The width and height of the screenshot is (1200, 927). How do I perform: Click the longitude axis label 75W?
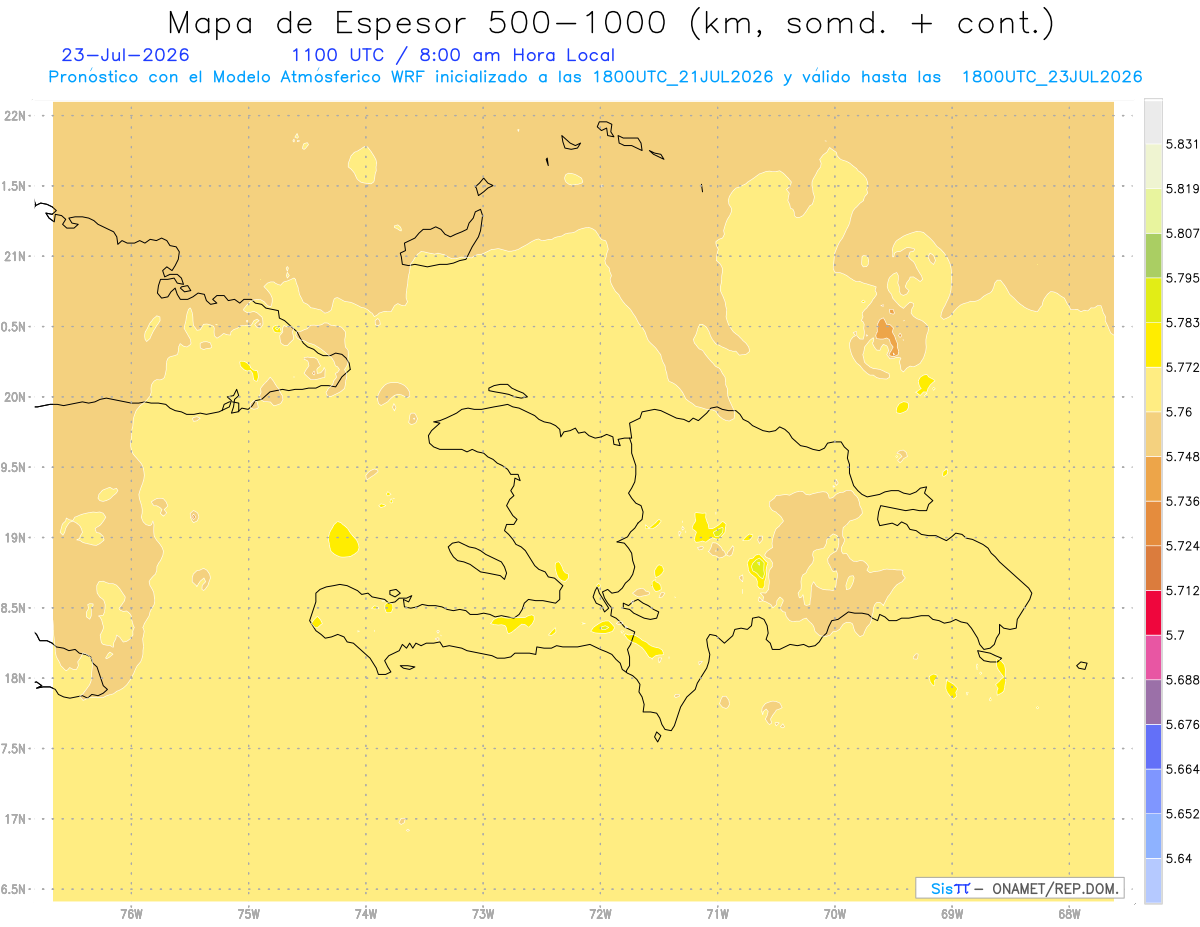tap(249, 914)
